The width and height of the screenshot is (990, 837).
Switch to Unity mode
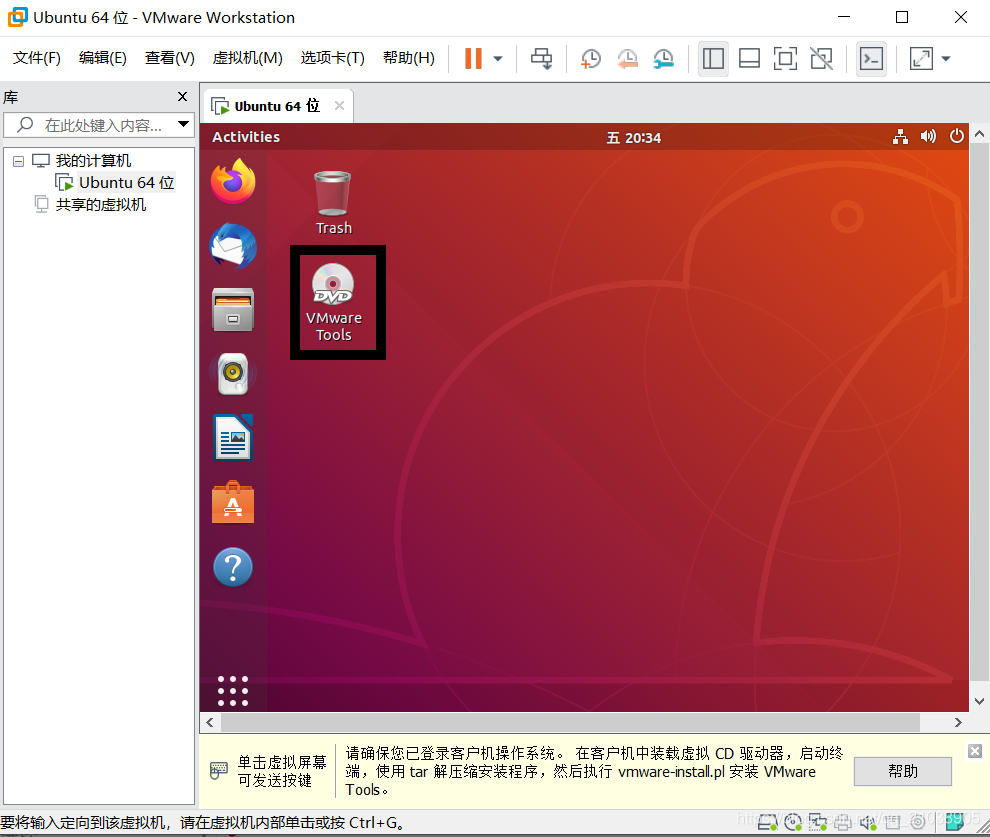(x=821, y=59)
